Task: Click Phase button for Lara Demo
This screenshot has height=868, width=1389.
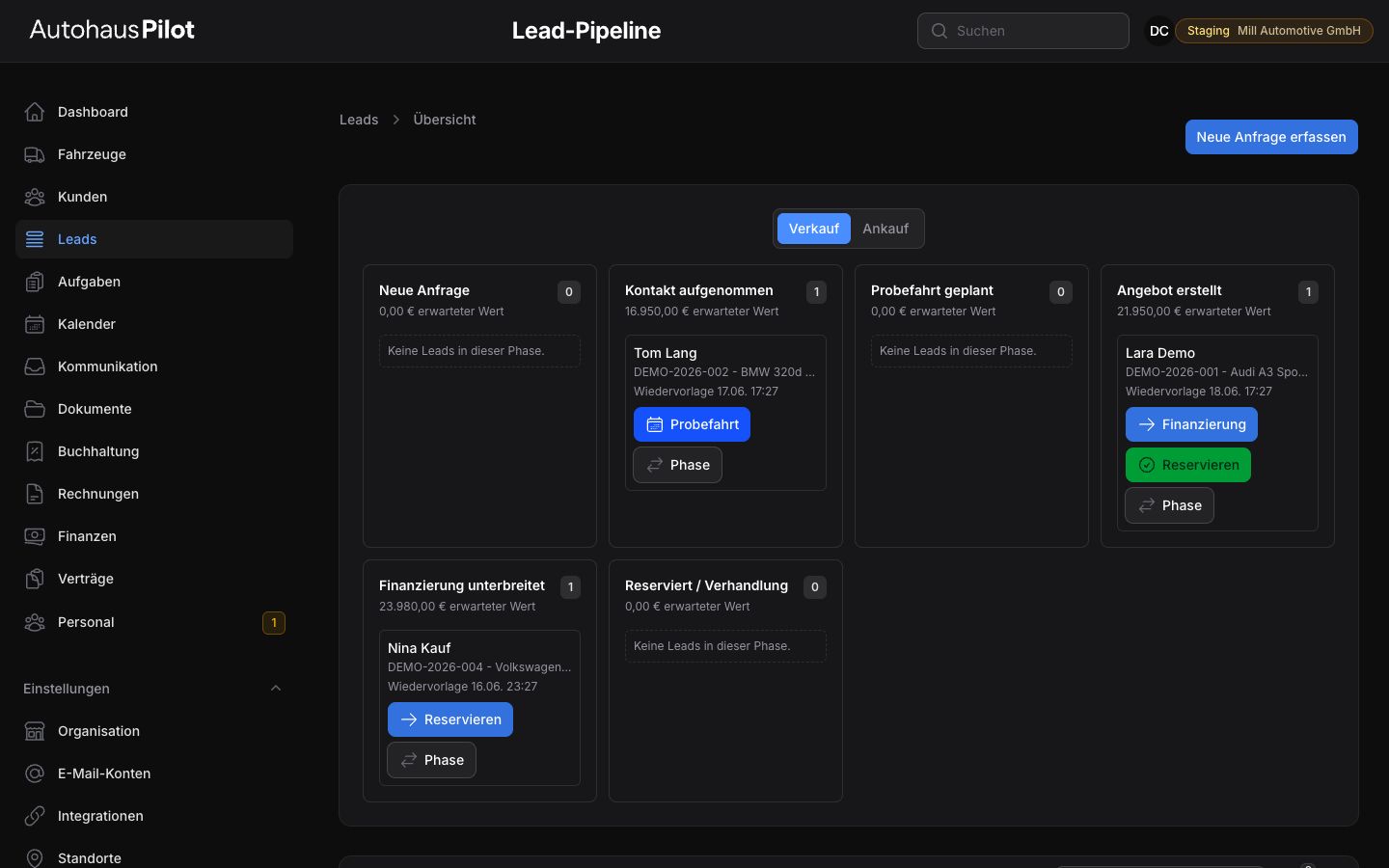Action: [x=1169, y=505]
